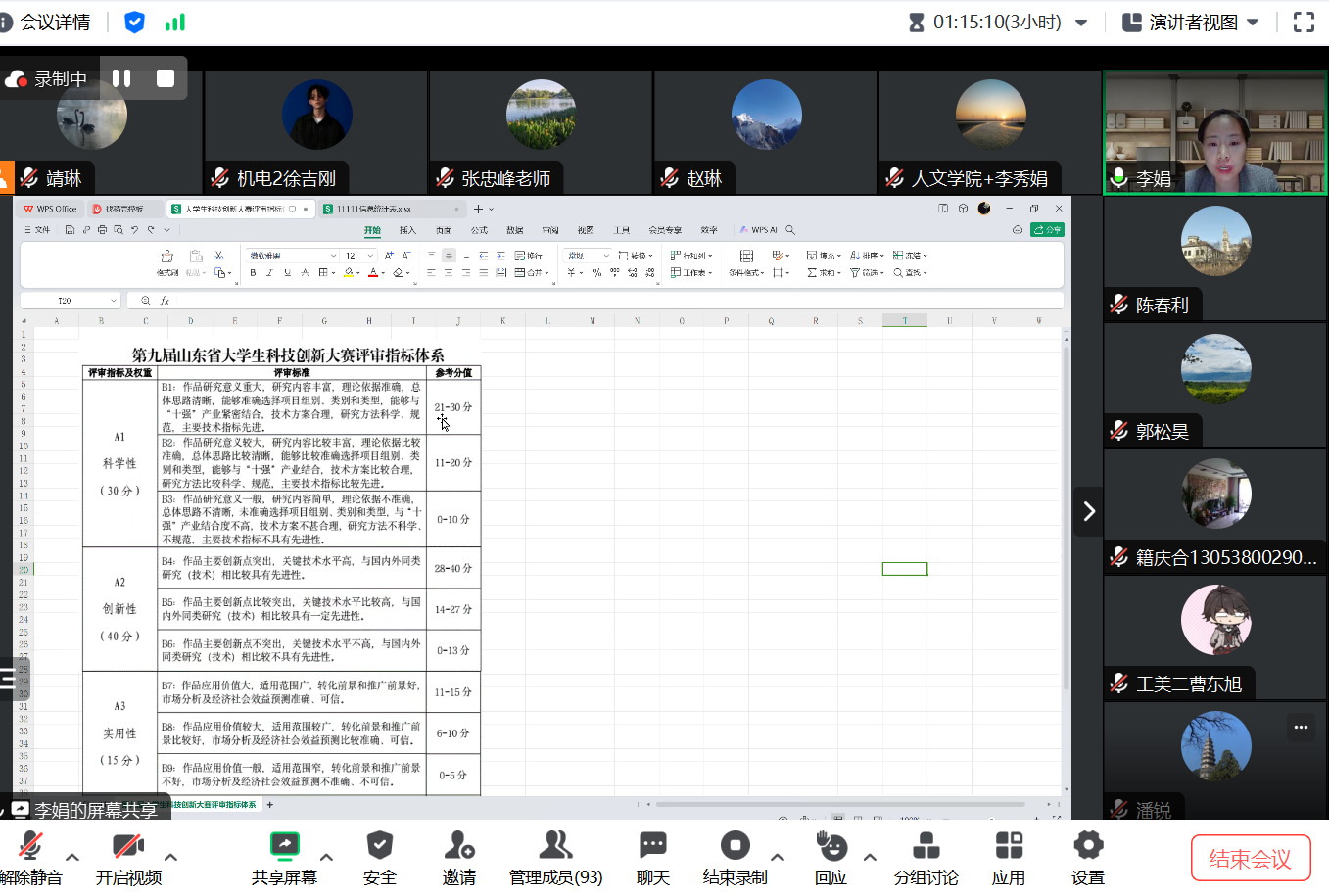Open the chat panel
The height and width of the screenshot is (896, 1329).
click(652, 846)
